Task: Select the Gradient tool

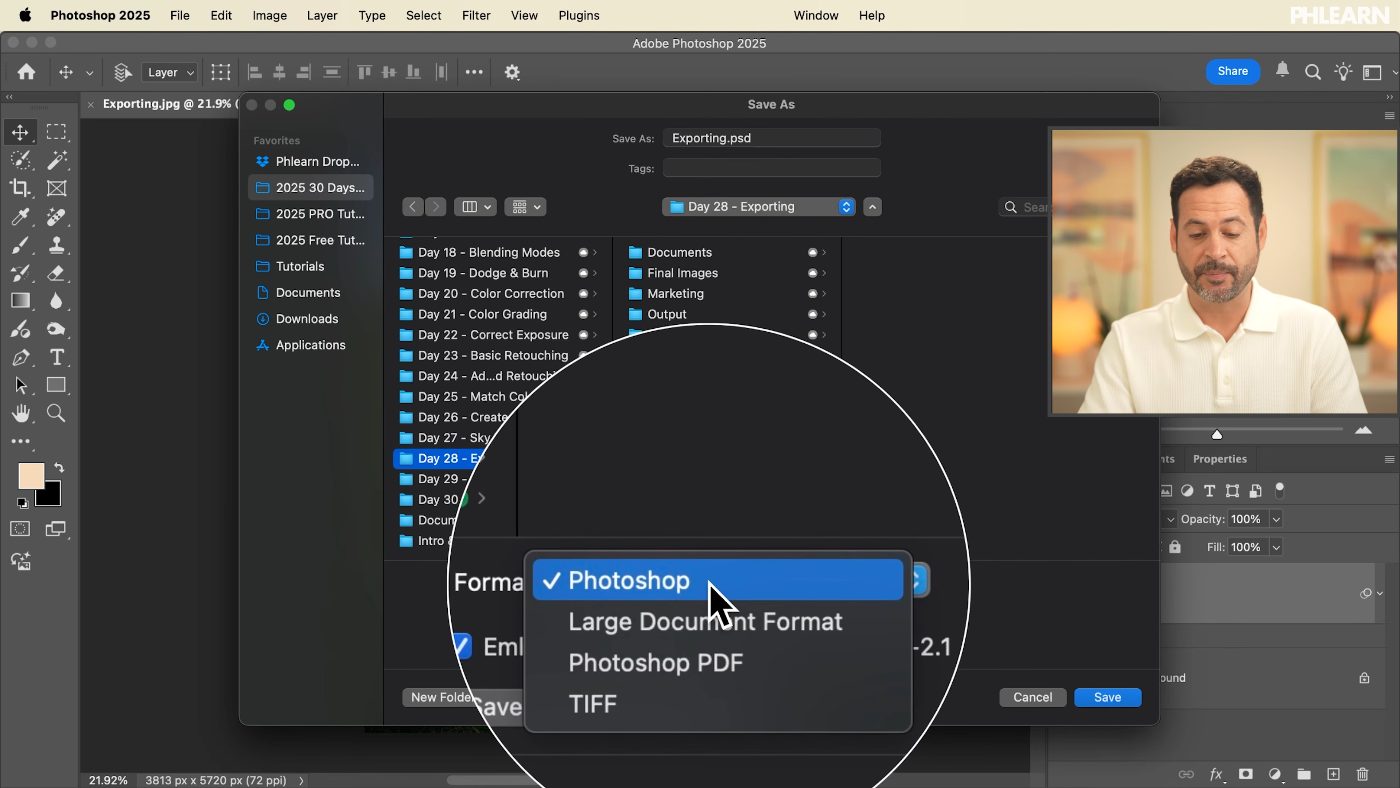Action: [20, 300]
